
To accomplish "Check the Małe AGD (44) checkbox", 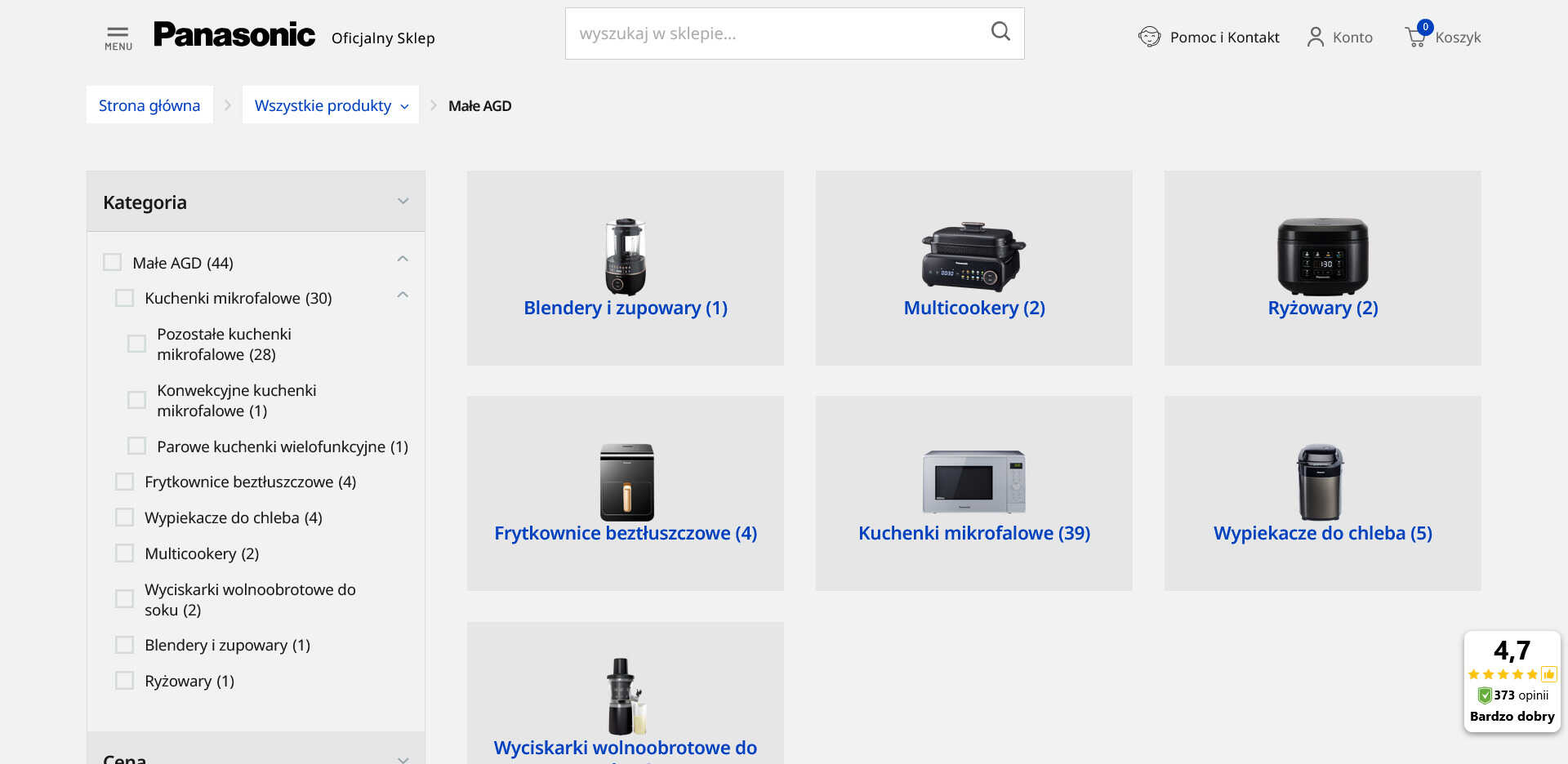I will (113, 262).
